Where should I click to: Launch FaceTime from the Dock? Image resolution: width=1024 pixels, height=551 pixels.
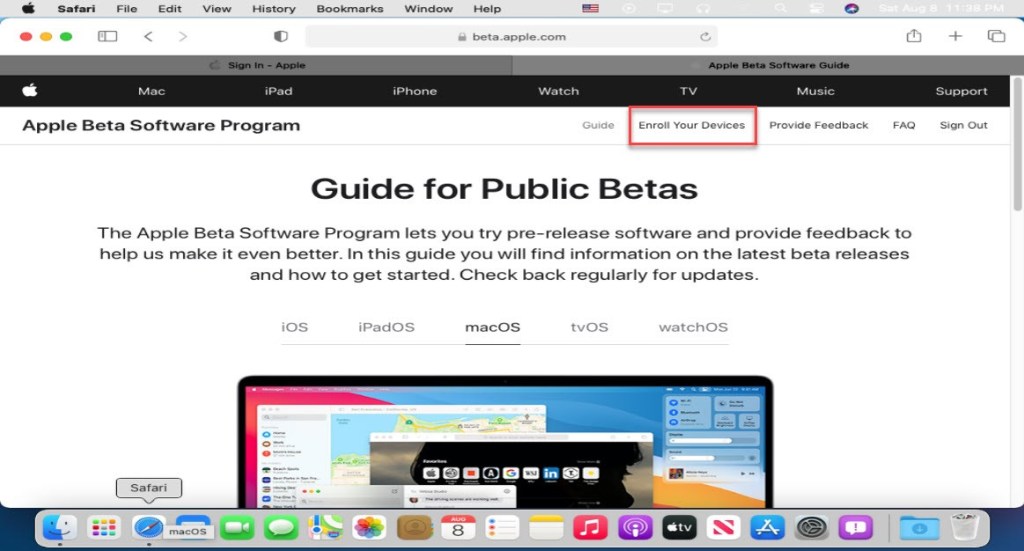click(236, 527)
